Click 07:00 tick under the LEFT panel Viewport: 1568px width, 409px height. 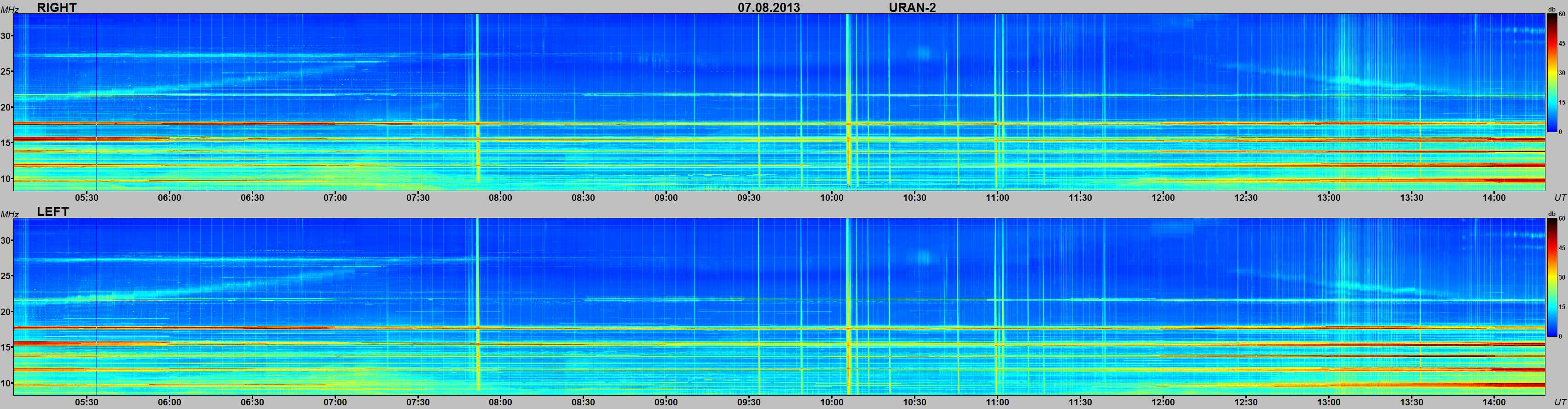pyautogui.click(x=335, y=402)
